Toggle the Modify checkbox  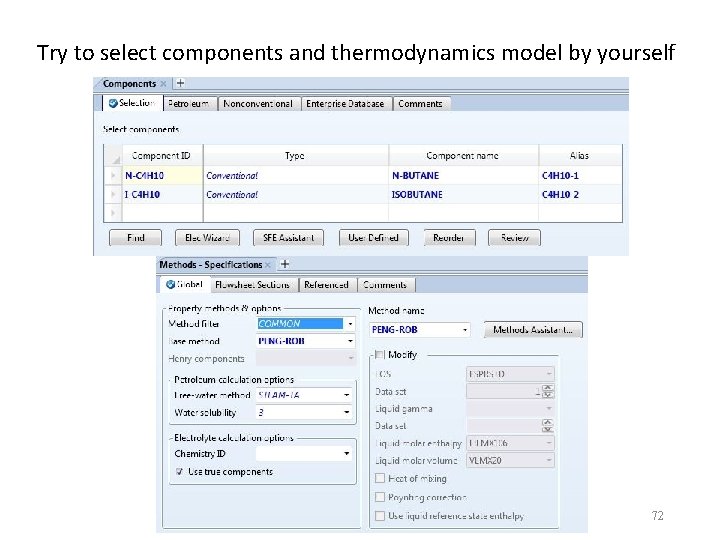click(380, 355)
